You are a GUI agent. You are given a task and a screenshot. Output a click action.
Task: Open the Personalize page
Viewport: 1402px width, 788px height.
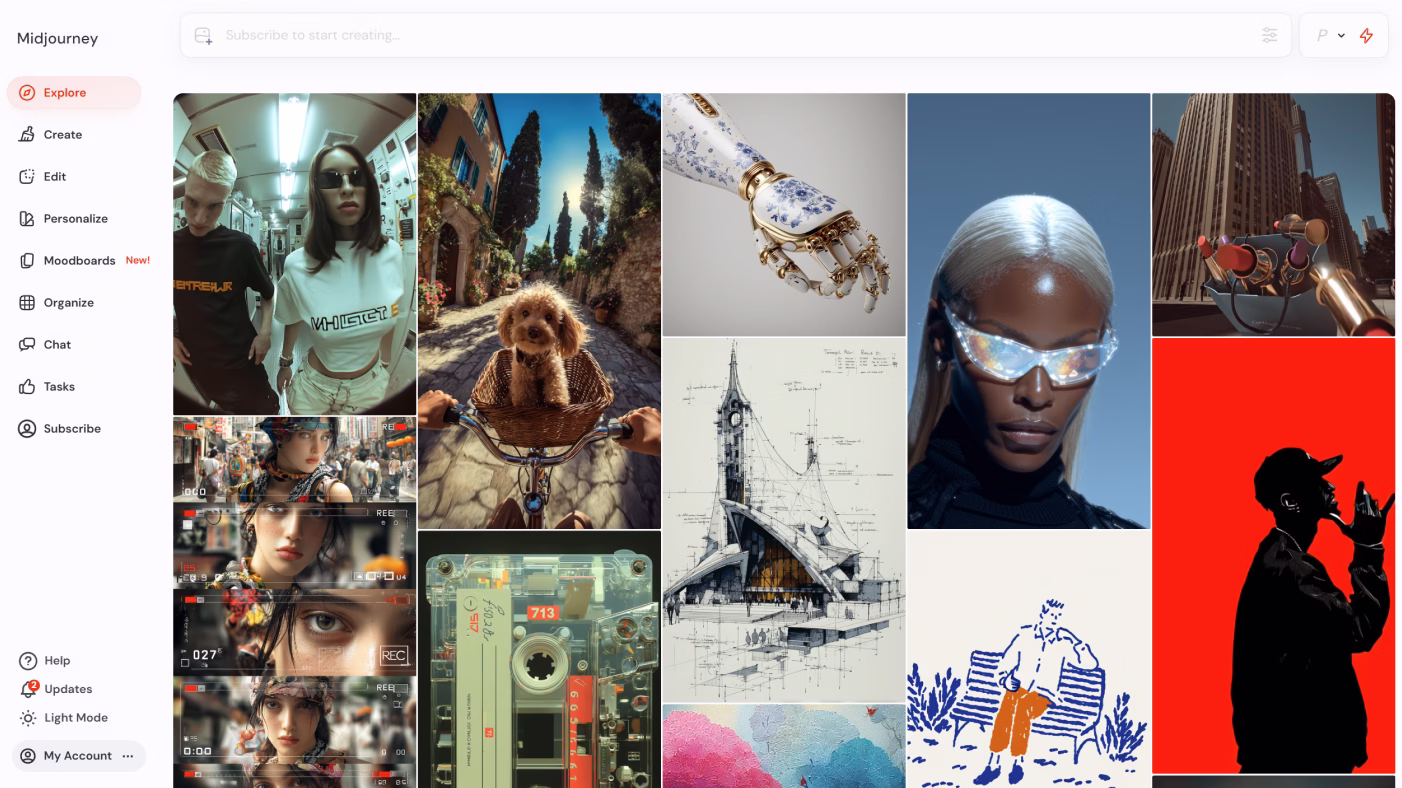(75, 219)
